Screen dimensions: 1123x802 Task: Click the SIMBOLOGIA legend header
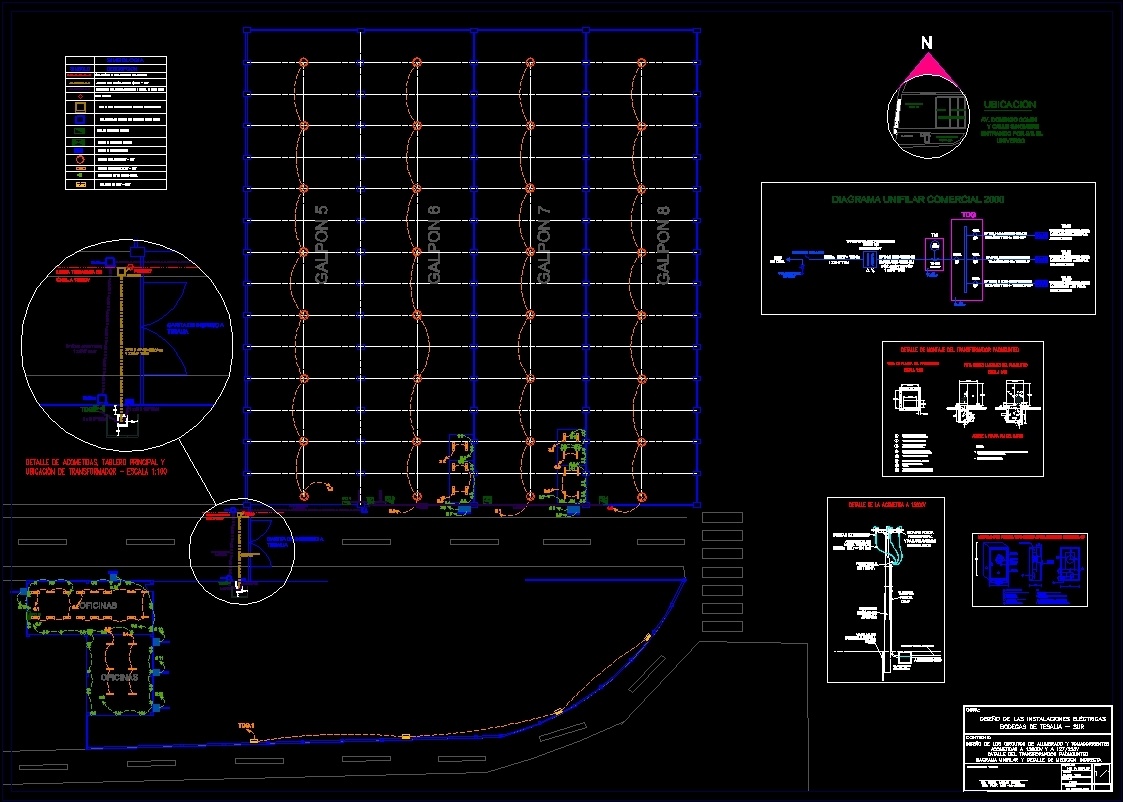(x=125, y=60)
